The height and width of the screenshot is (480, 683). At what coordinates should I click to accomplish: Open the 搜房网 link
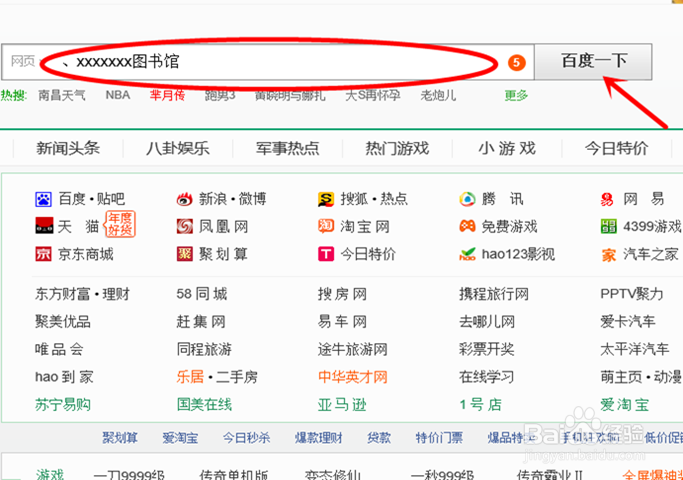(x=342, y=294)
